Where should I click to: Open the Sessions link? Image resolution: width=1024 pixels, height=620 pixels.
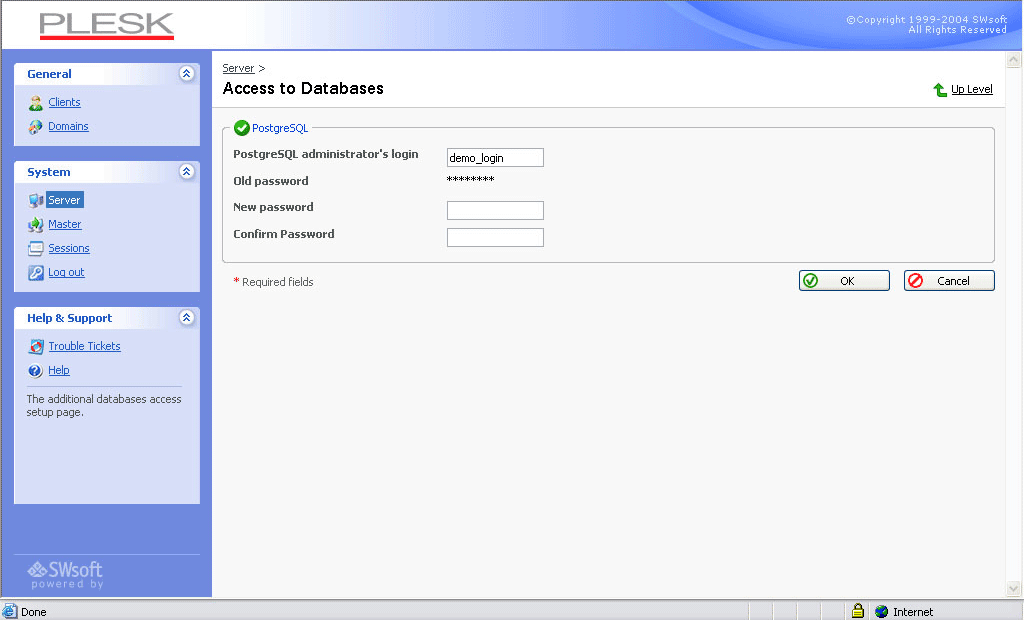tap(69, 248)
